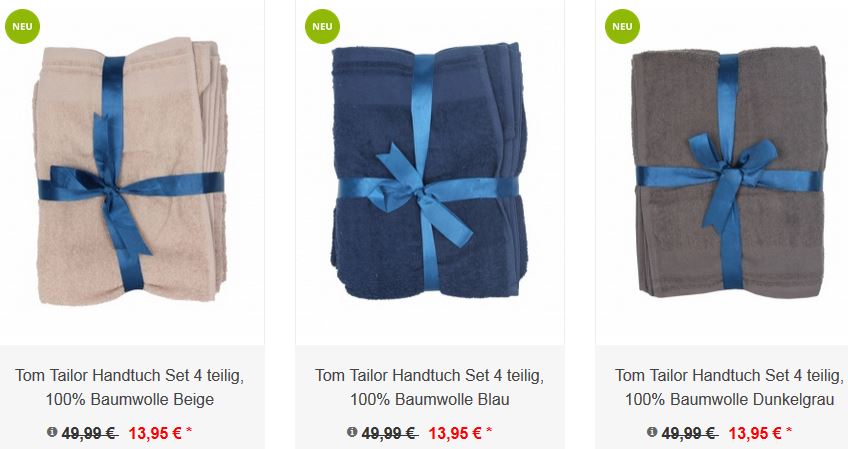848x449 pixels.
Task: Open the Tom Tailor Handtuch Set Beige title link
Action: 130,387
